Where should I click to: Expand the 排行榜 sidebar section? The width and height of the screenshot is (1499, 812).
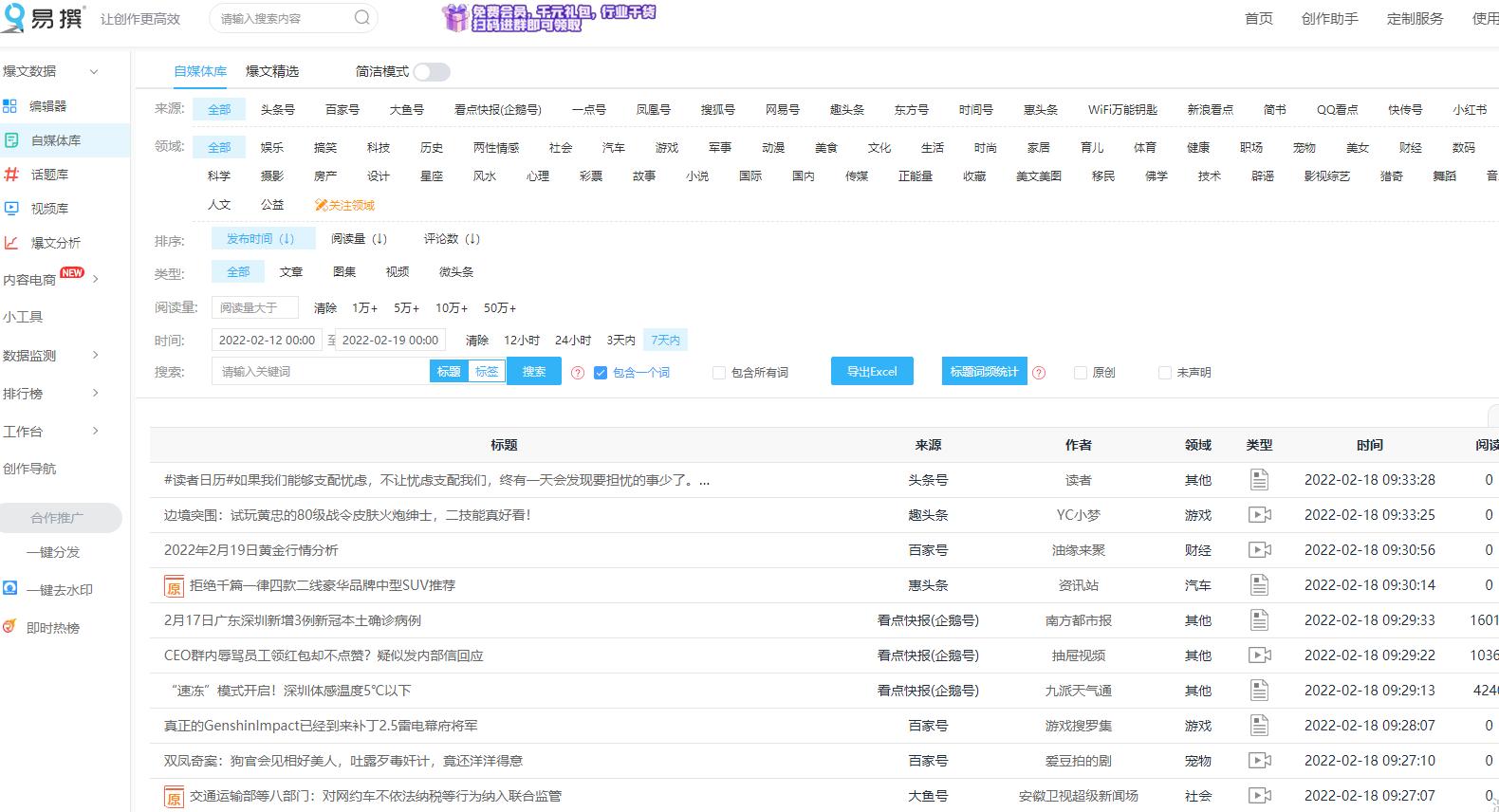pos(95,393)
